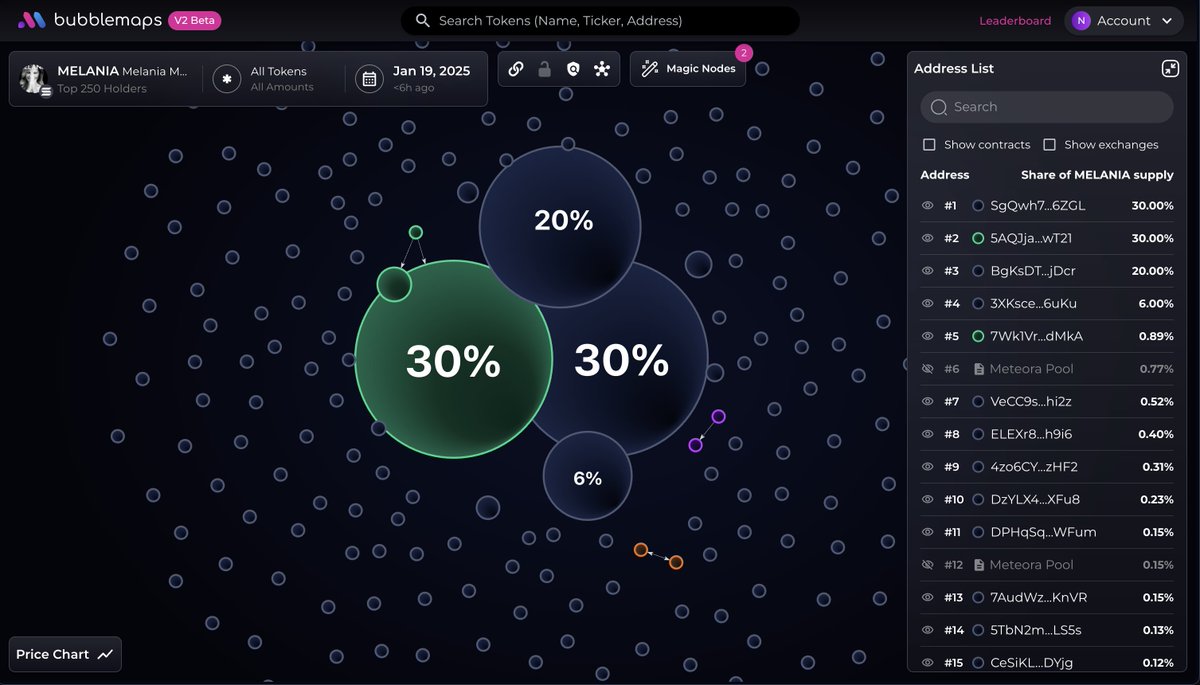
Task: Click the Price Chart trend line icon
Action: coord(105,654)
